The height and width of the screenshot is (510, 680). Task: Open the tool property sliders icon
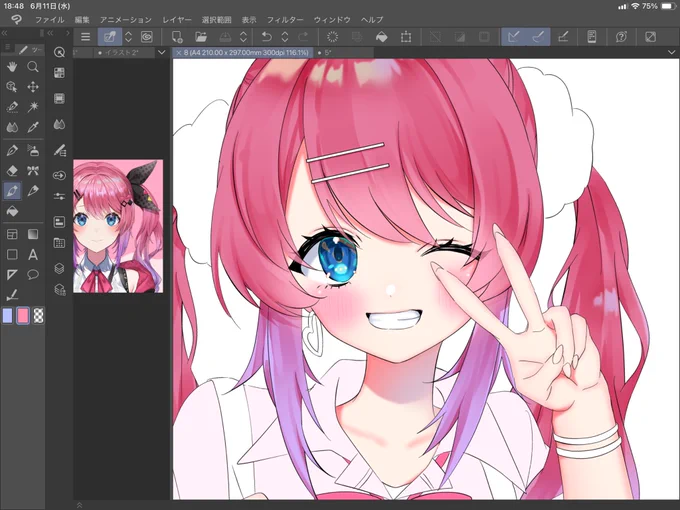point(59,196)
